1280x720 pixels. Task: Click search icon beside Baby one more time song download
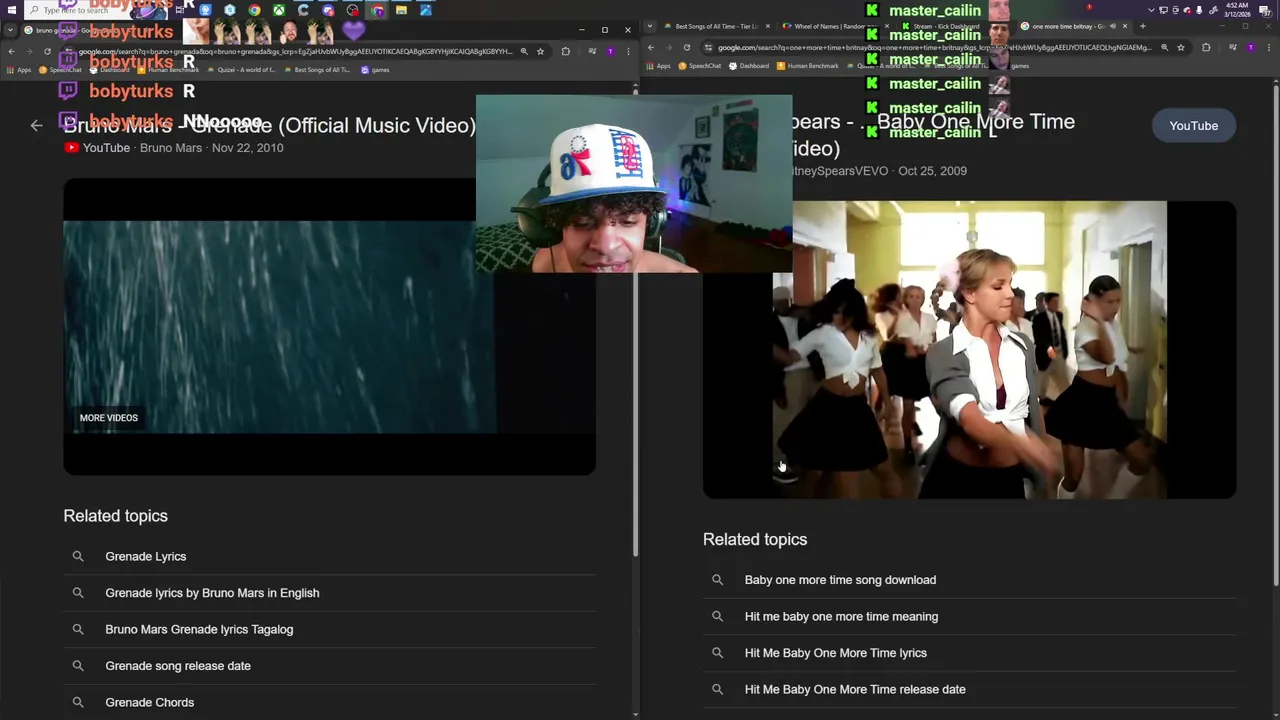(x=717, y=580)
